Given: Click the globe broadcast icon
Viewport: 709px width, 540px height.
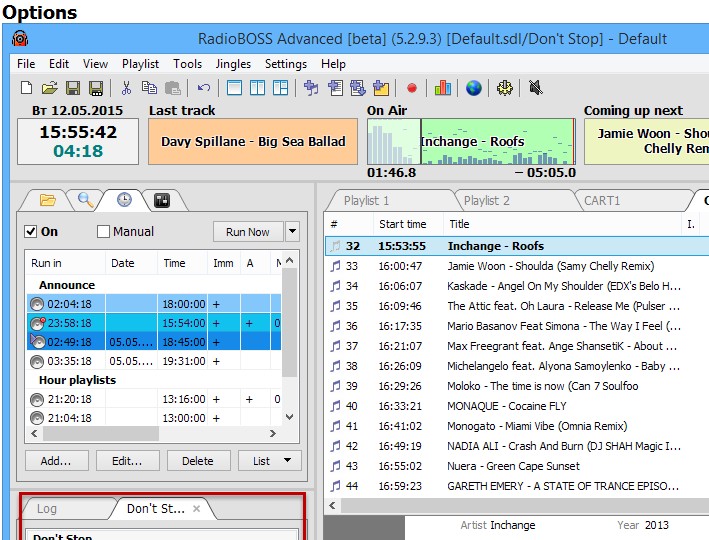Looking at the screenshot, I should [x=473, y=88].
